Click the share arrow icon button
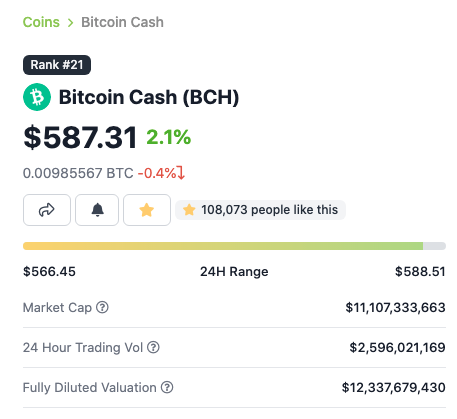457x419 pixels. tap(47, 210)
